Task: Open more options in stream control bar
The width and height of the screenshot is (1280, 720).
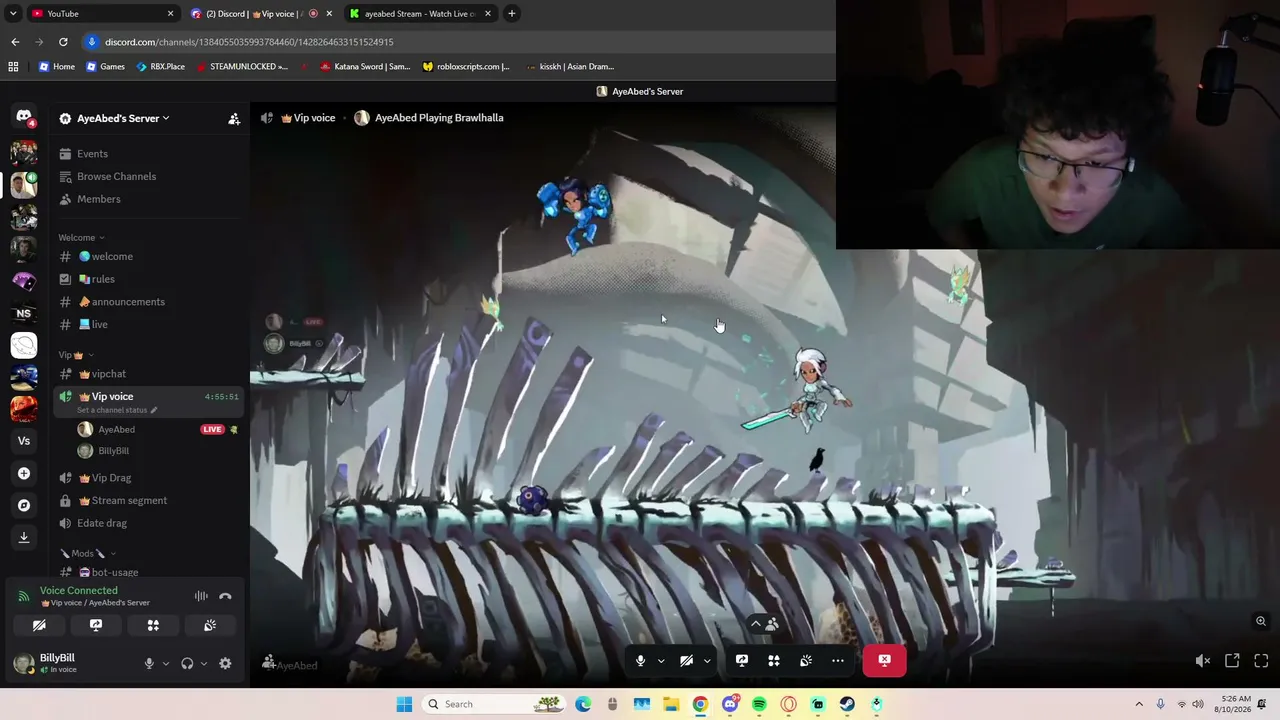Action: [838, 661]
